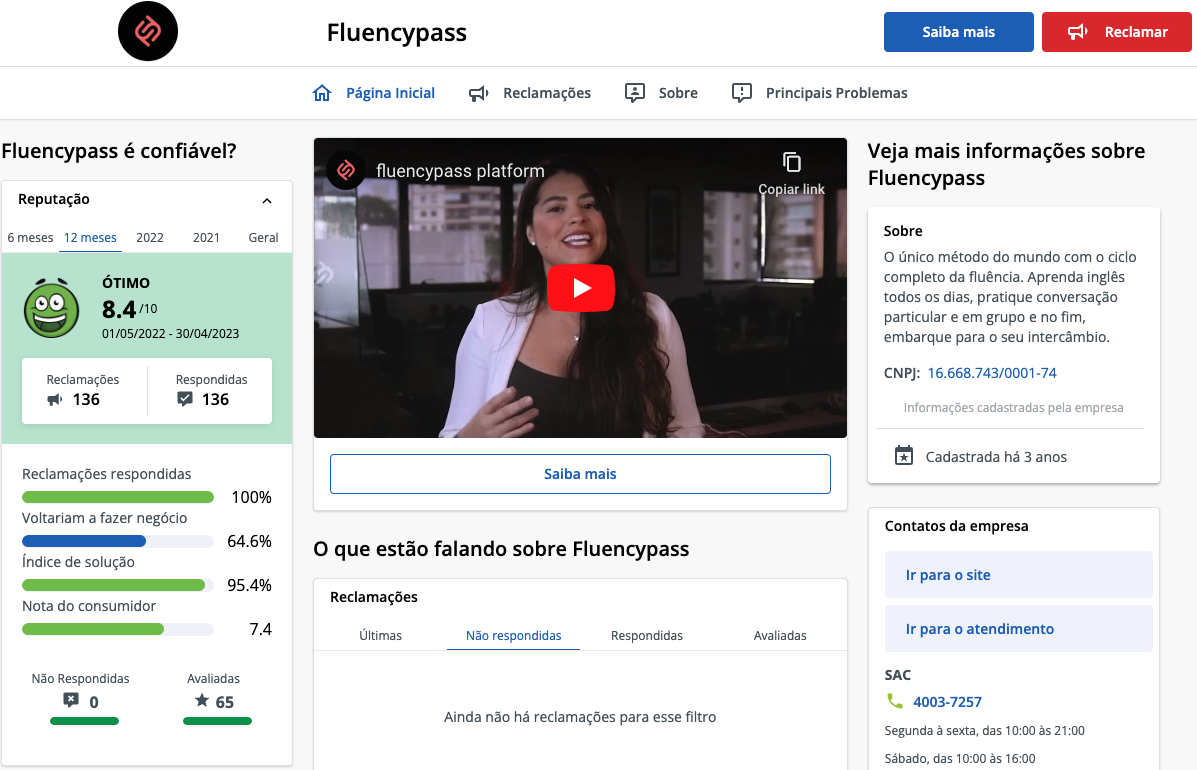
Task: Click the Fluencypass é confiável? heading
Action: coord(119,150)
